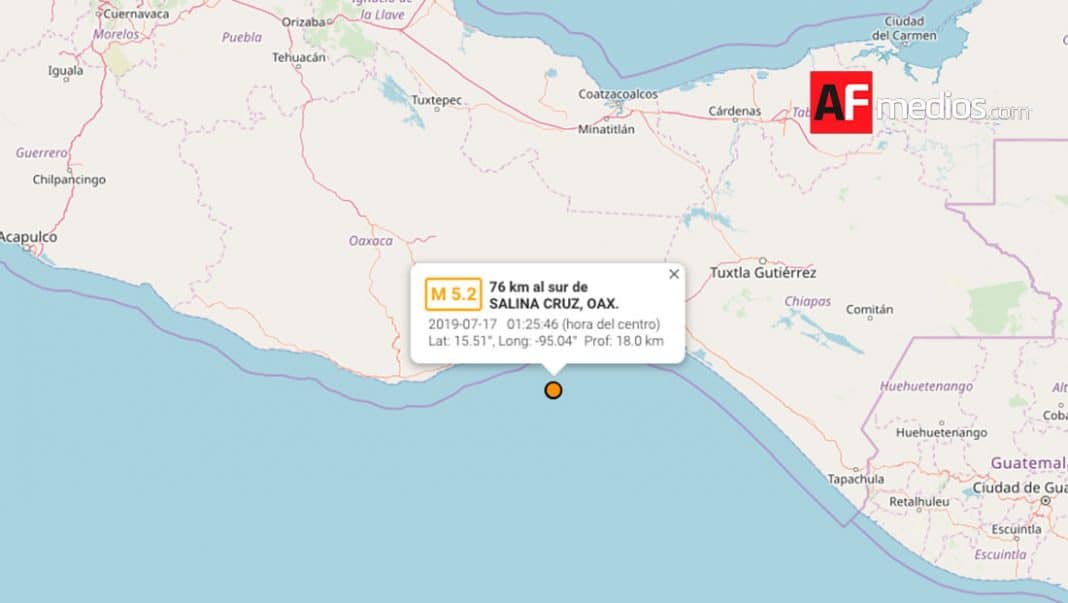Select the Huehuetenango city label

coord(941,433)
